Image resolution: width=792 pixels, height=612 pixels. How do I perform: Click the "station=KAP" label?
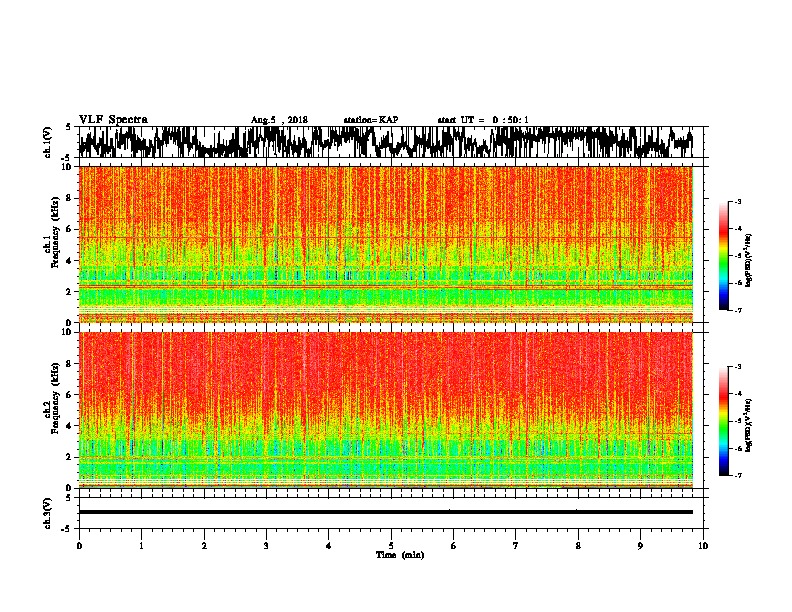click(x=371, y=120)
